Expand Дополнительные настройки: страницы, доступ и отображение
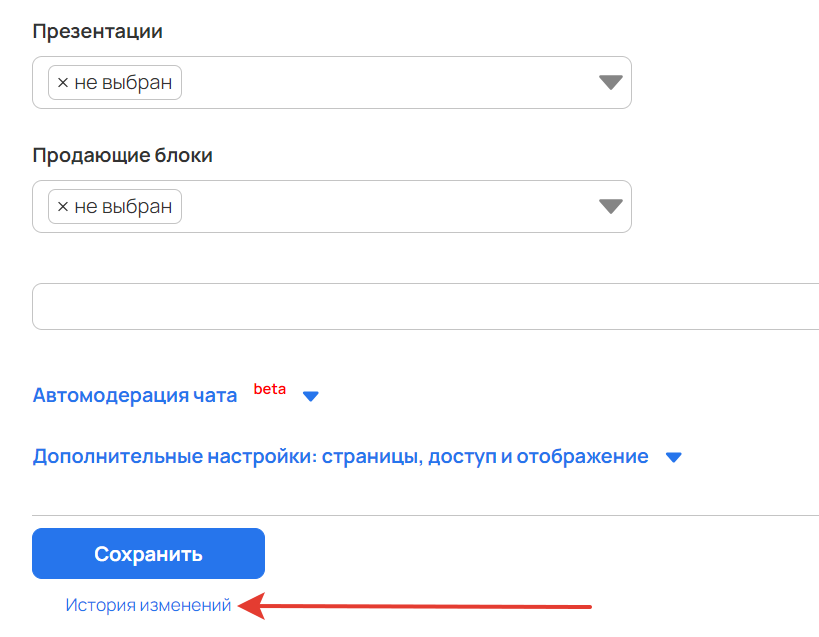The height and width of the screenshot is (637, 819). point(340,457)
